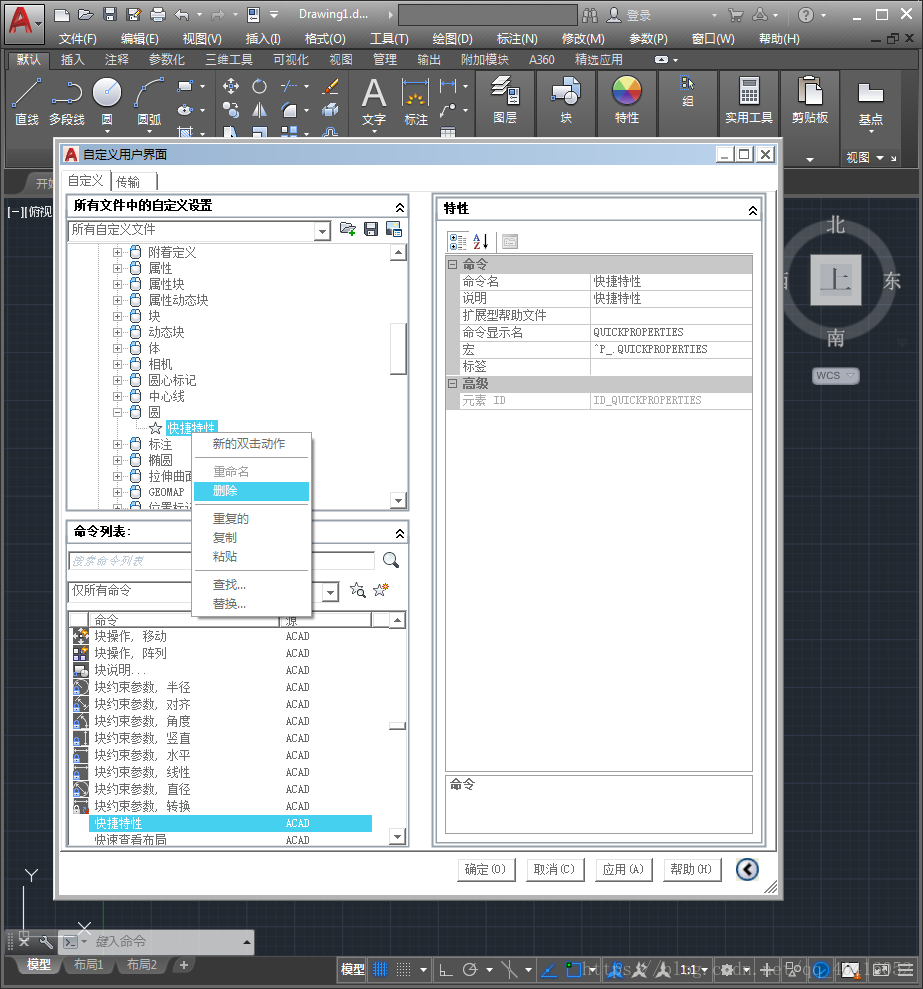Click the 帮助(H) button
The width and height of the screenshot is (923, 989).
pos(691,870)
